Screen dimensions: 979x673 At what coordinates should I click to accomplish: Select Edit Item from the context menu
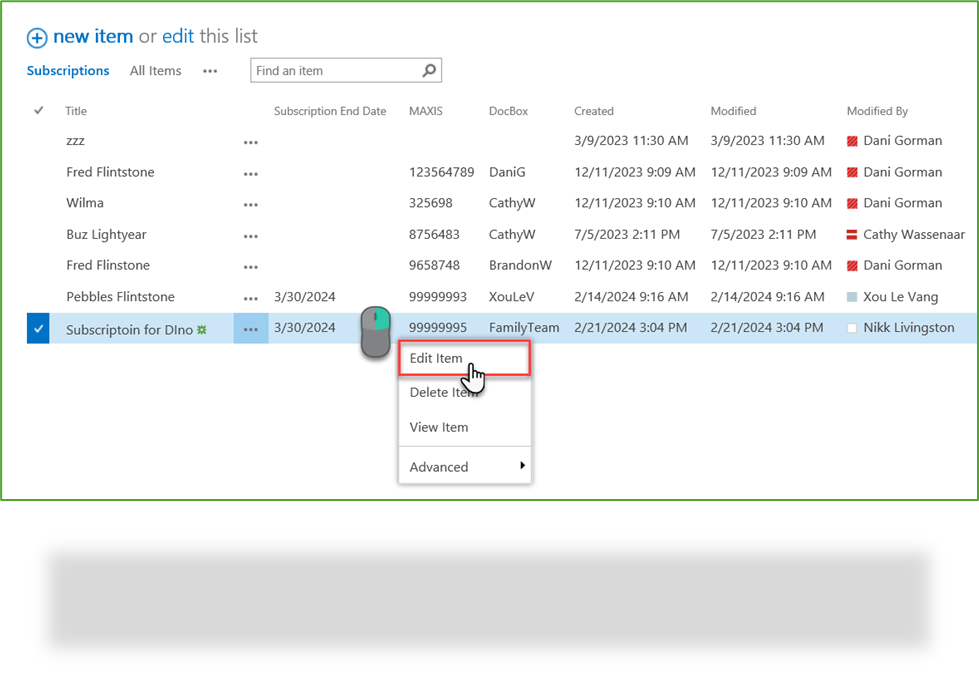click(435, 358)
